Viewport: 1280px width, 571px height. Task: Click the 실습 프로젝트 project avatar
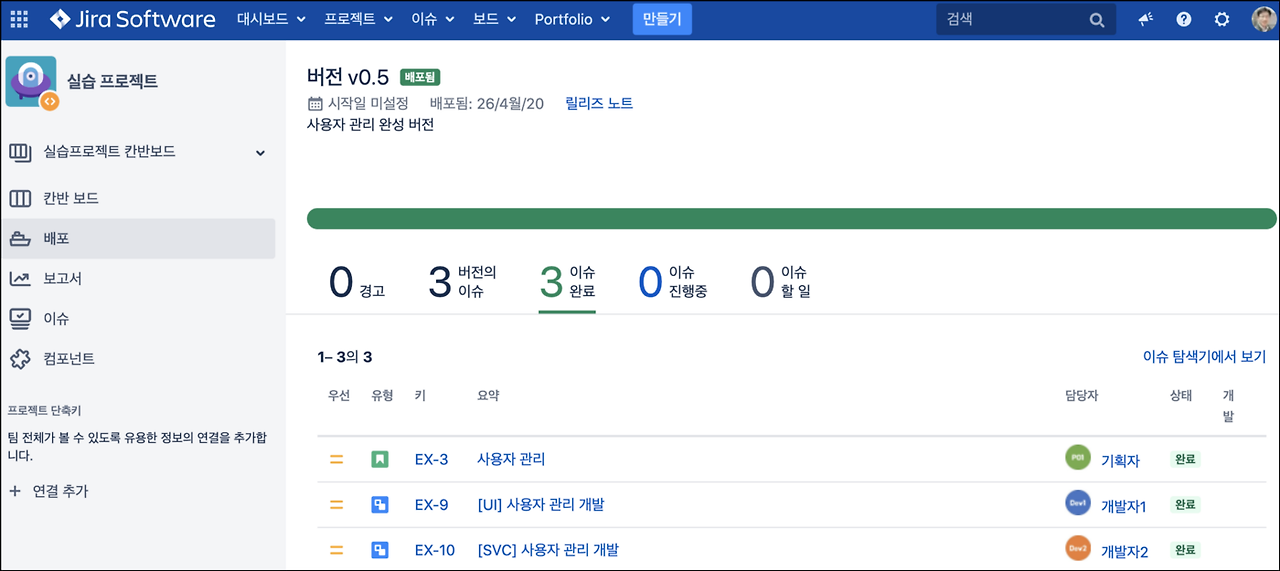click(x=32, y=82)
